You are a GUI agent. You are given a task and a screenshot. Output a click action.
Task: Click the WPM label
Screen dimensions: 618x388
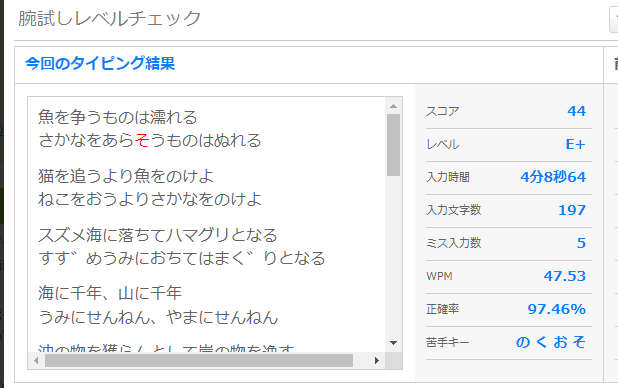439,276
